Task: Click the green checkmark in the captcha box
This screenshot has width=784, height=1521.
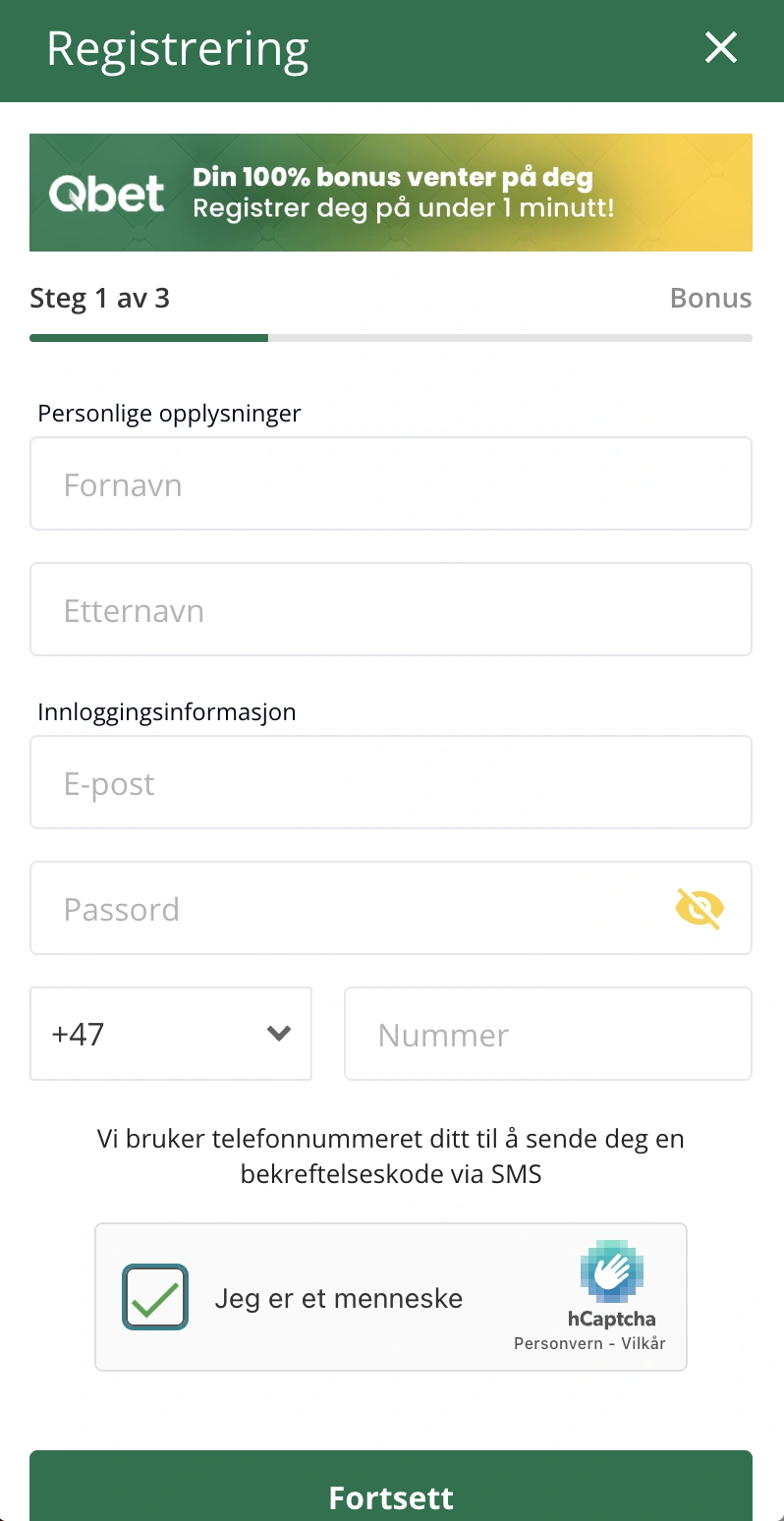Action: (x=154, y=1296)
